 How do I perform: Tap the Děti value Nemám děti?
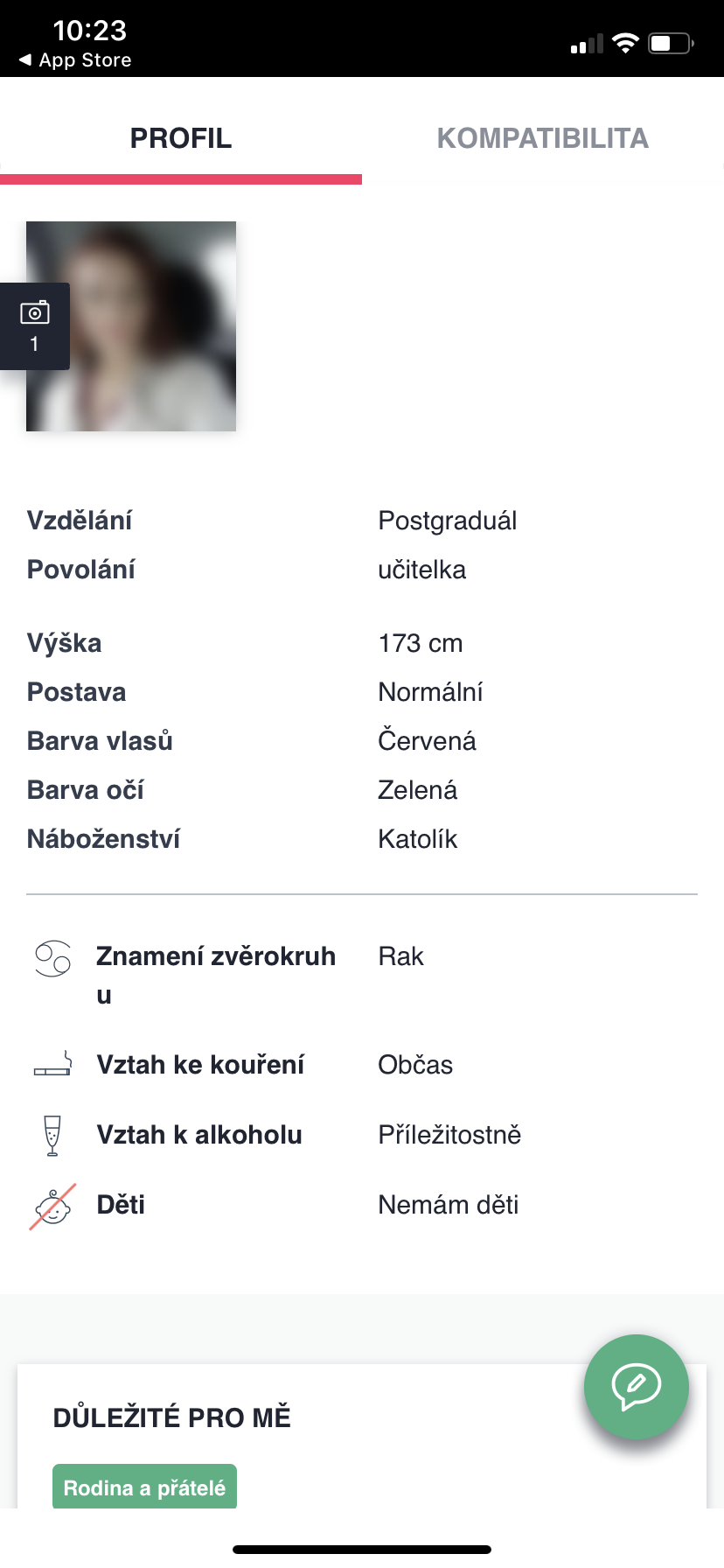448,1205
